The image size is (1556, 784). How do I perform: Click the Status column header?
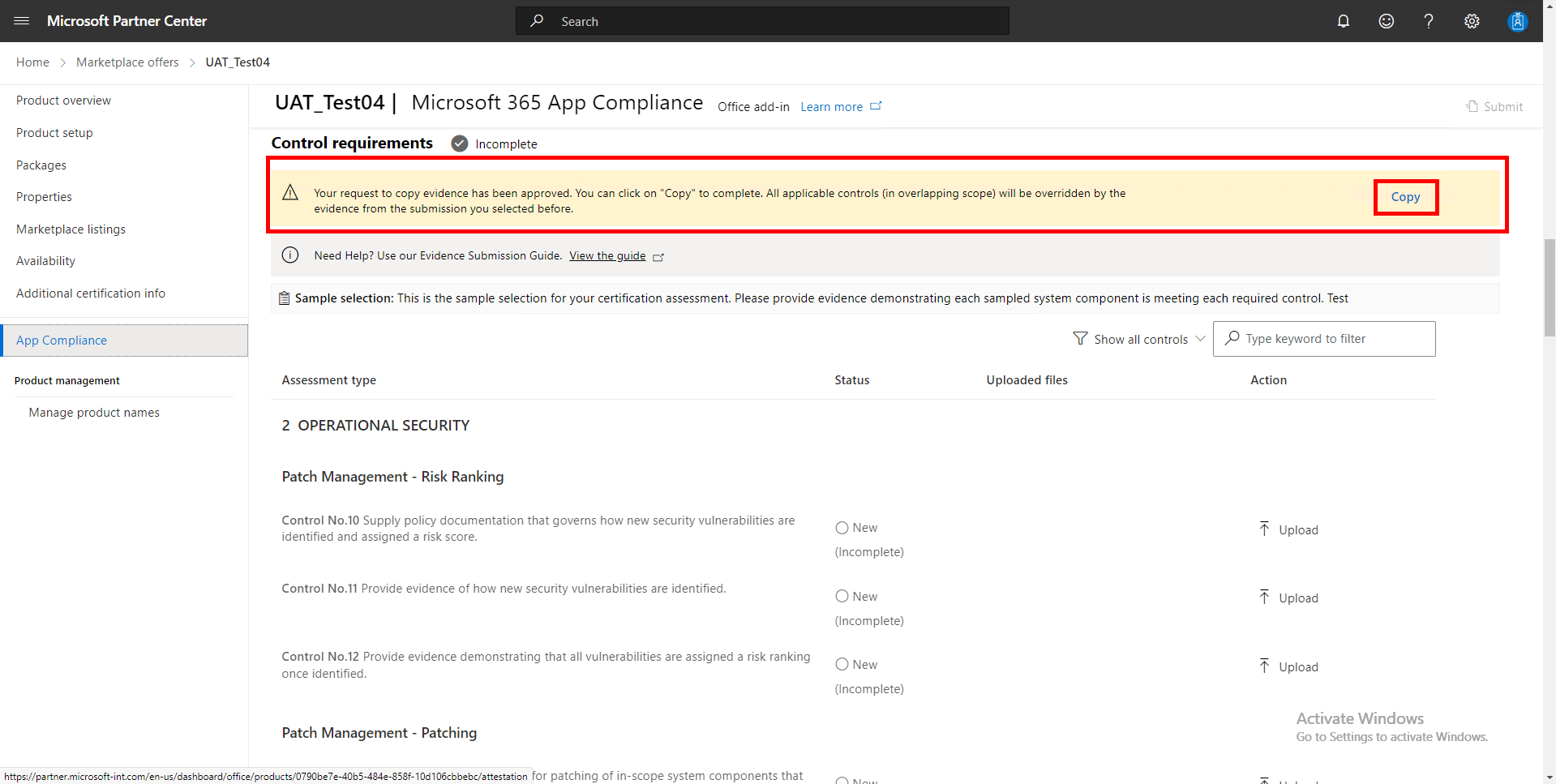point(852,380)
